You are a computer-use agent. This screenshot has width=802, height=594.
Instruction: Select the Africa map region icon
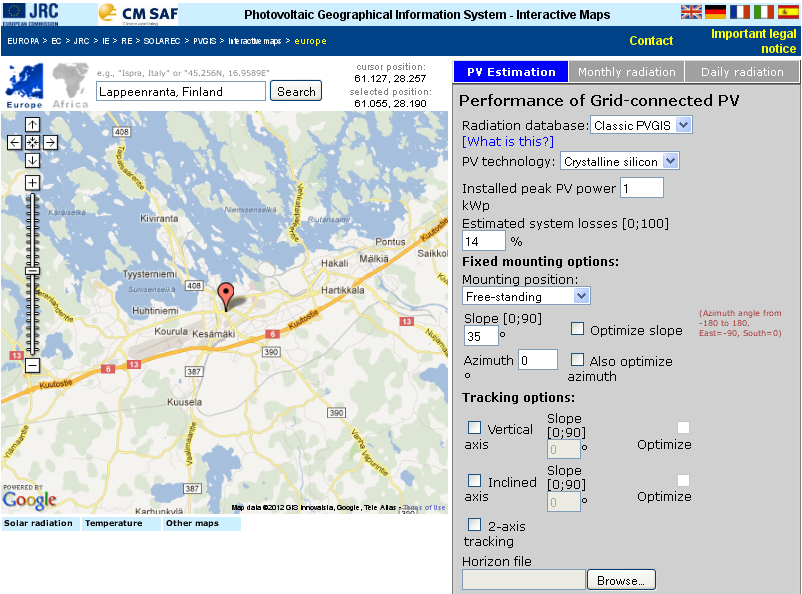pyautogui.click(x=71, y=85)
